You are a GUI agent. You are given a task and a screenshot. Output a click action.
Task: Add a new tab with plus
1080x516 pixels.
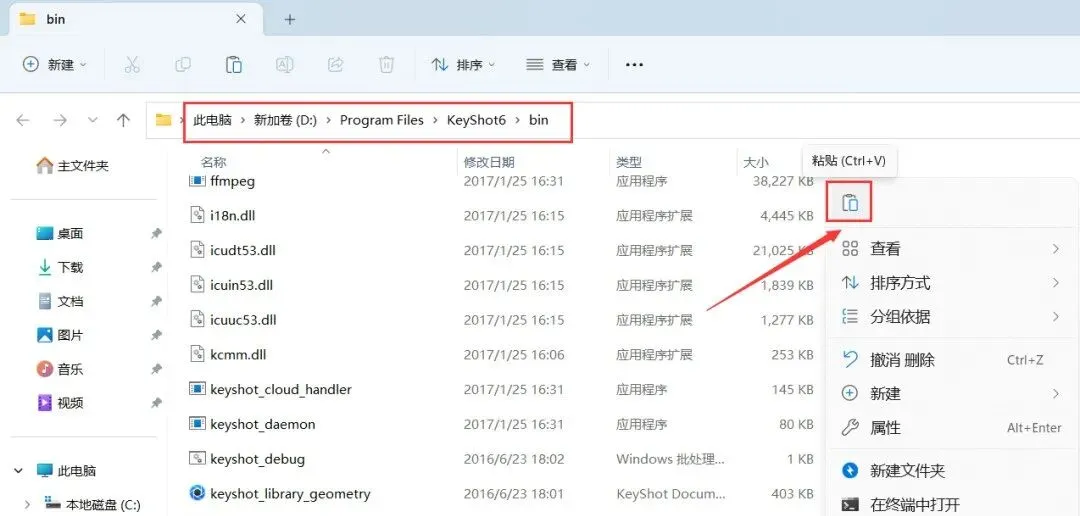(289, 19)
